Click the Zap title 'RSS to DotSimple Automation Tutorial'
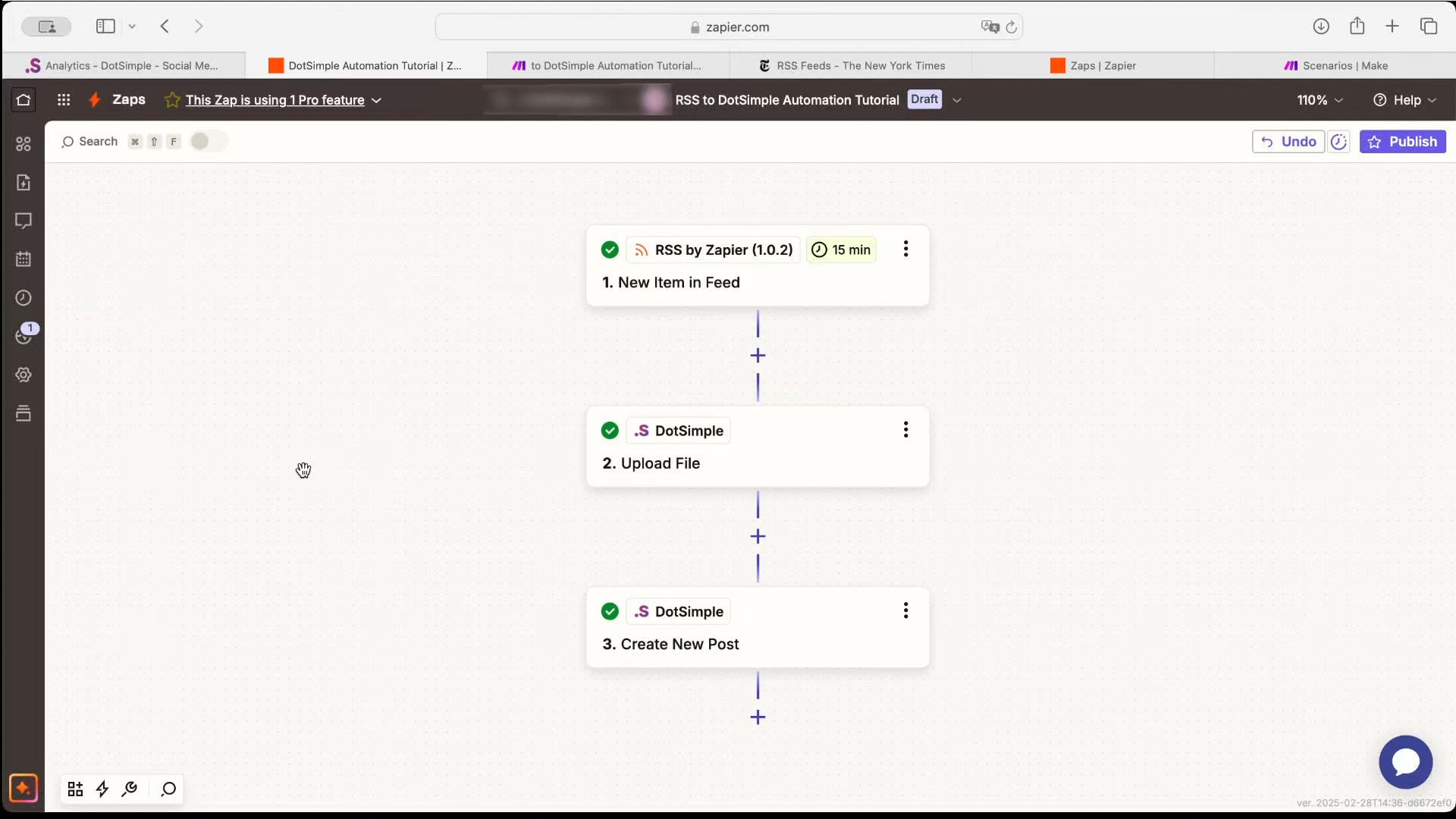The image size is (1456, 819). pos(787,100)
